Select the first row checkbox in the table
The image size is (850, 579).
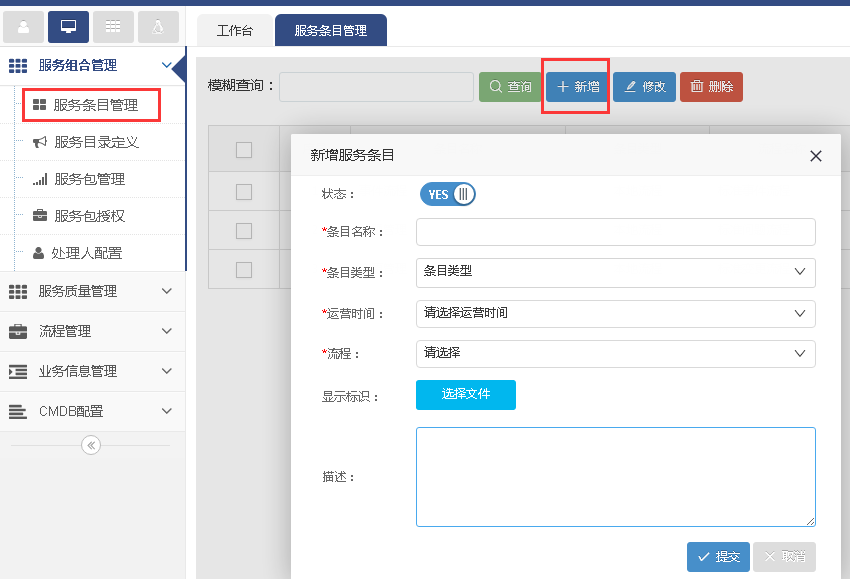tap(243, 191)
